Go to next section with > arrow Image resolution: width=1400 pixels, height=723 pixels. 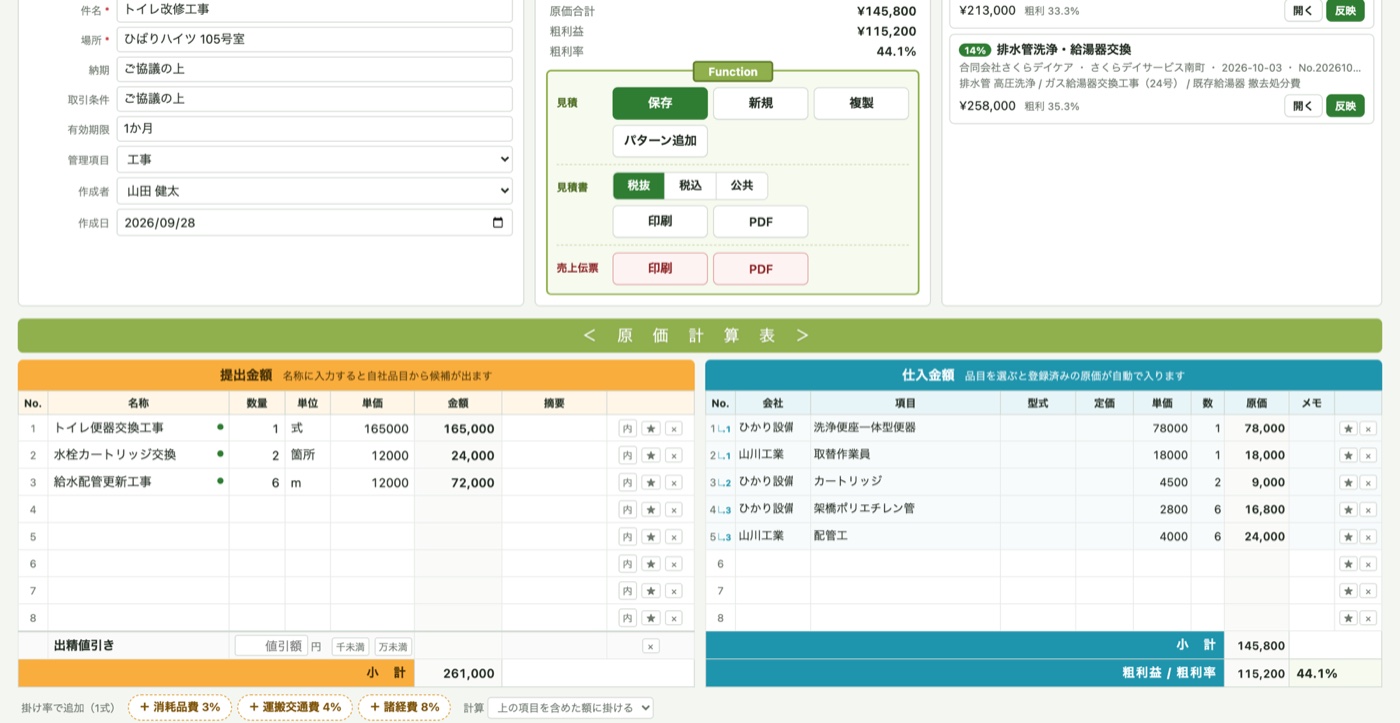pyautogui.click(x=802, y=336)
